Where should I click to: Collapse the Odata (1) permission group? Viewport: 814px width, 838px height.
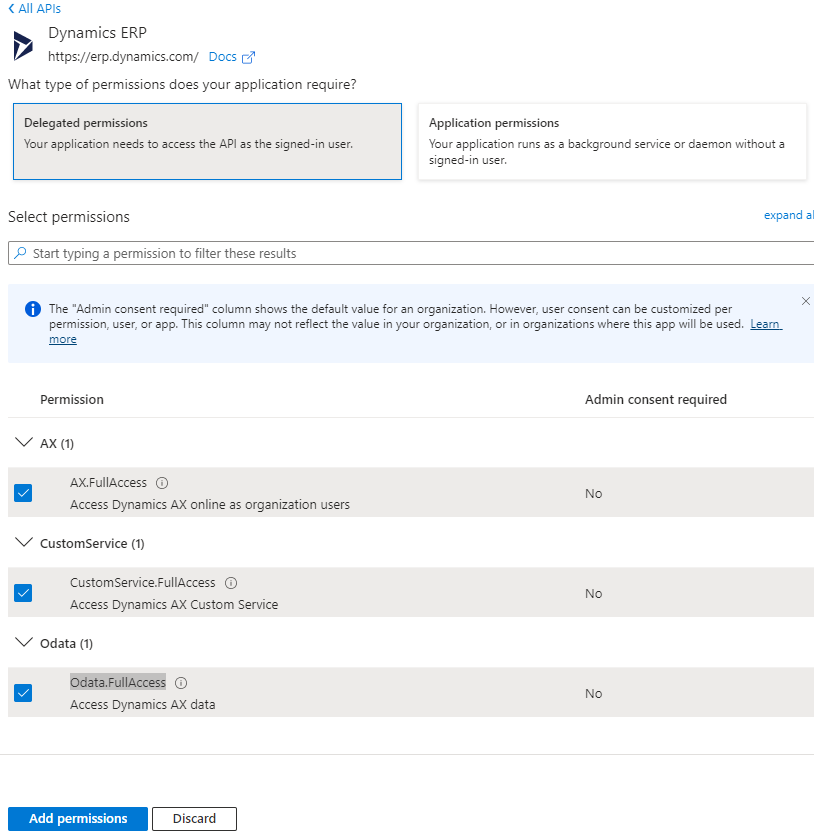pyautogui.click(x=25, y=643)
